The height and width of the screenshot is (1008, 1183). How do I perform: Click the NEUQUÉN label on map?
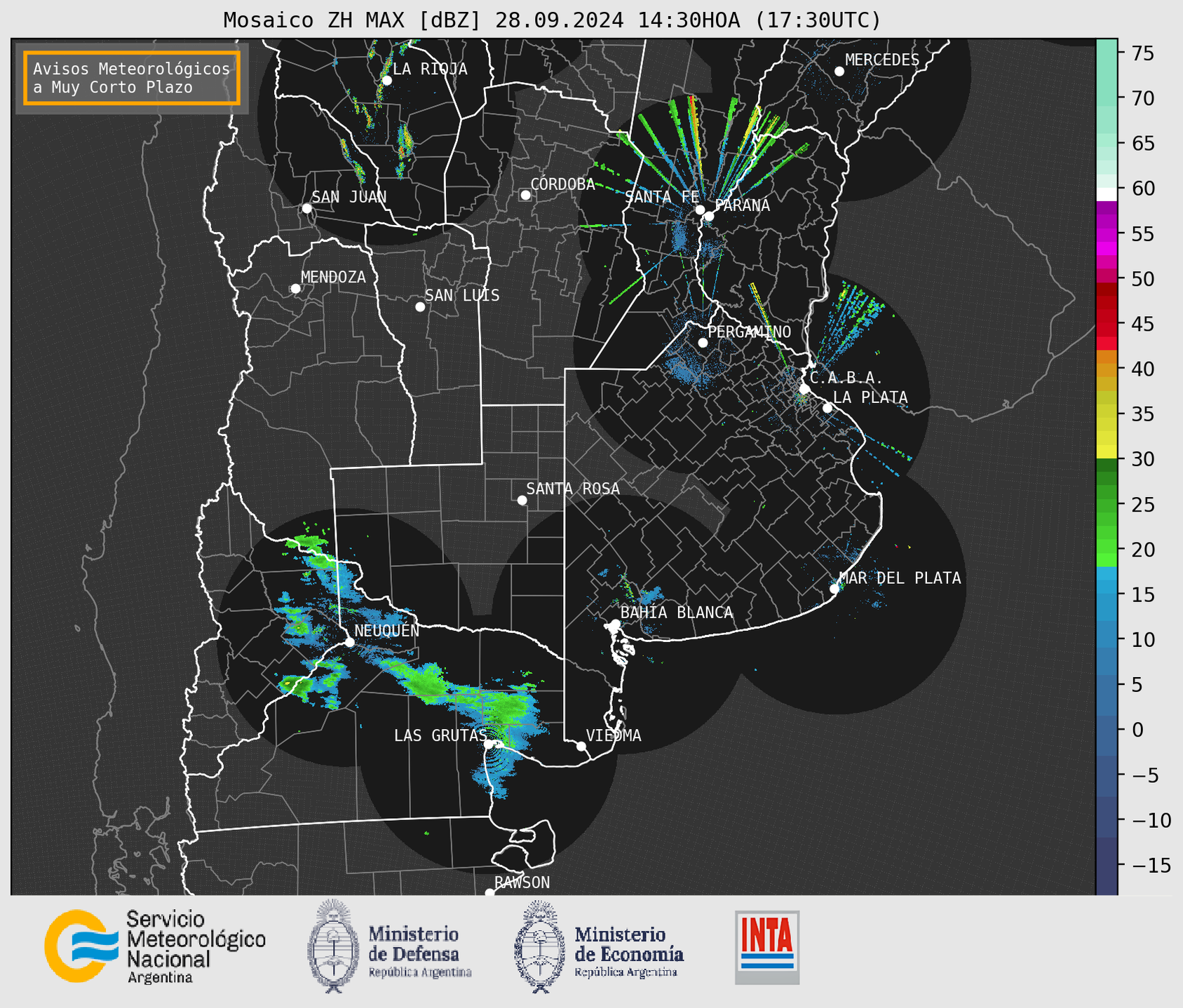click(x=386, y=631)
